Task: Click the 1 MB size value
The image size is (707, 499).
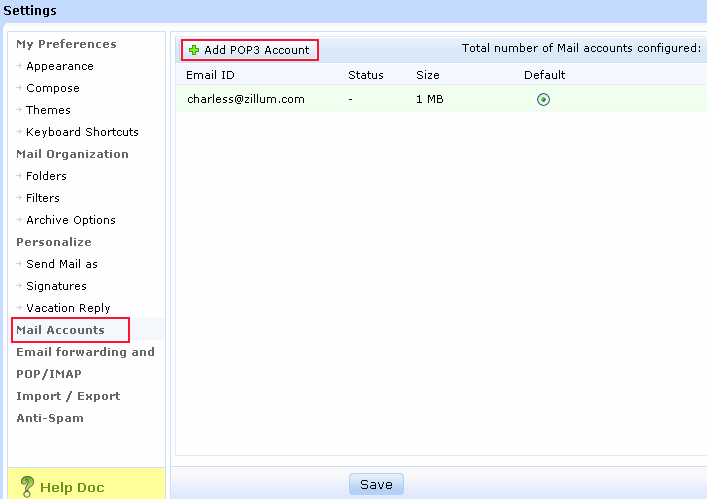Action: 430,99
